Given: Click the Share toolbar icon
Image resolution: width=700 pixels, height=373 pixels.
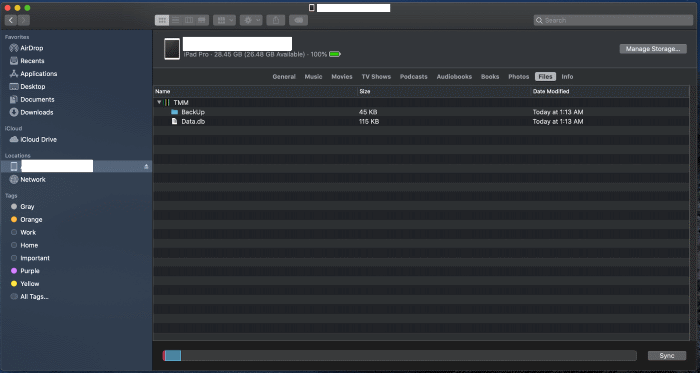Looking at the screenshot, I should pos(276,20).
